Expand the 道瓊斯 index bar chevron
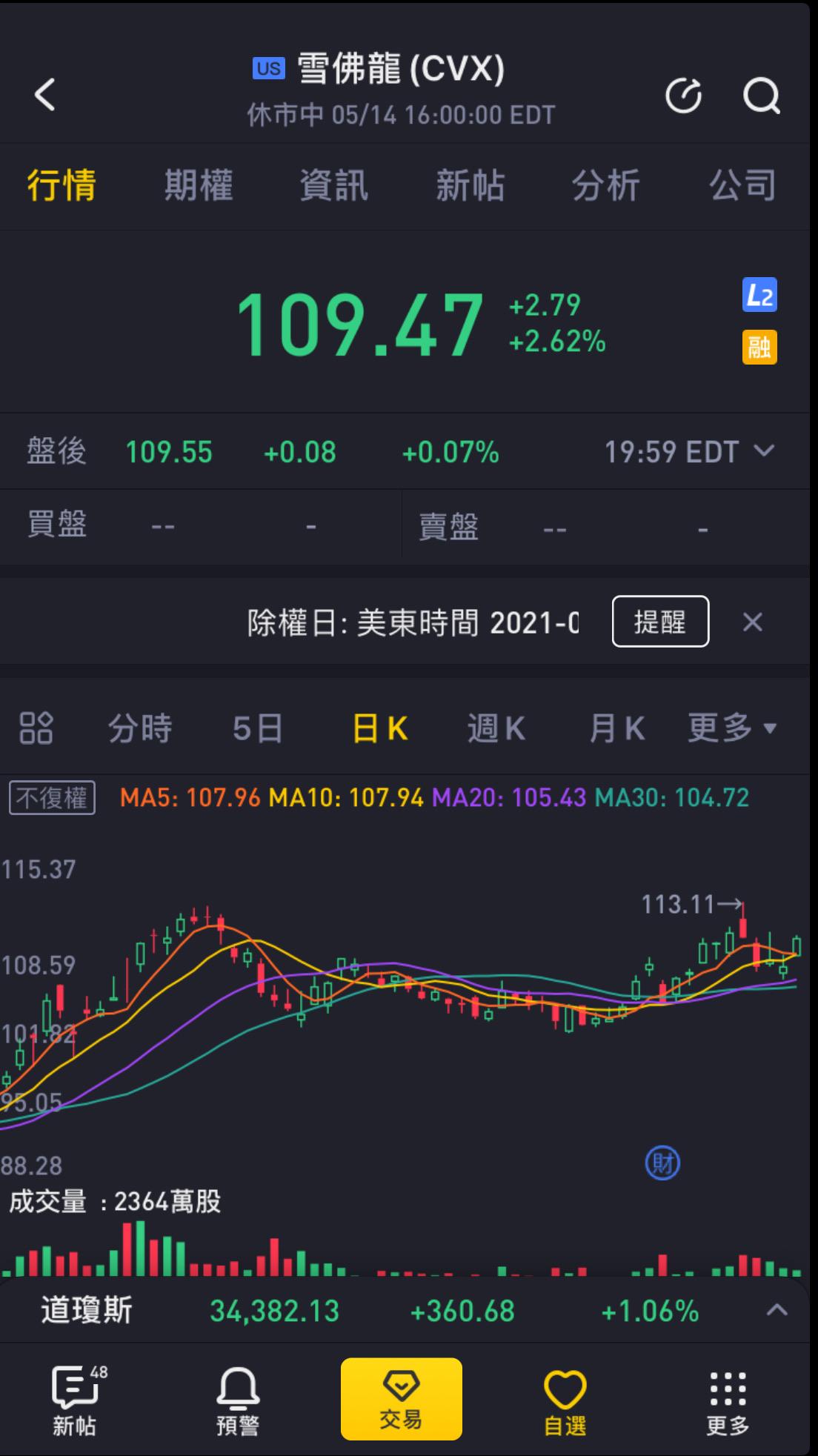The image size is (818, 1456). 777,1310
